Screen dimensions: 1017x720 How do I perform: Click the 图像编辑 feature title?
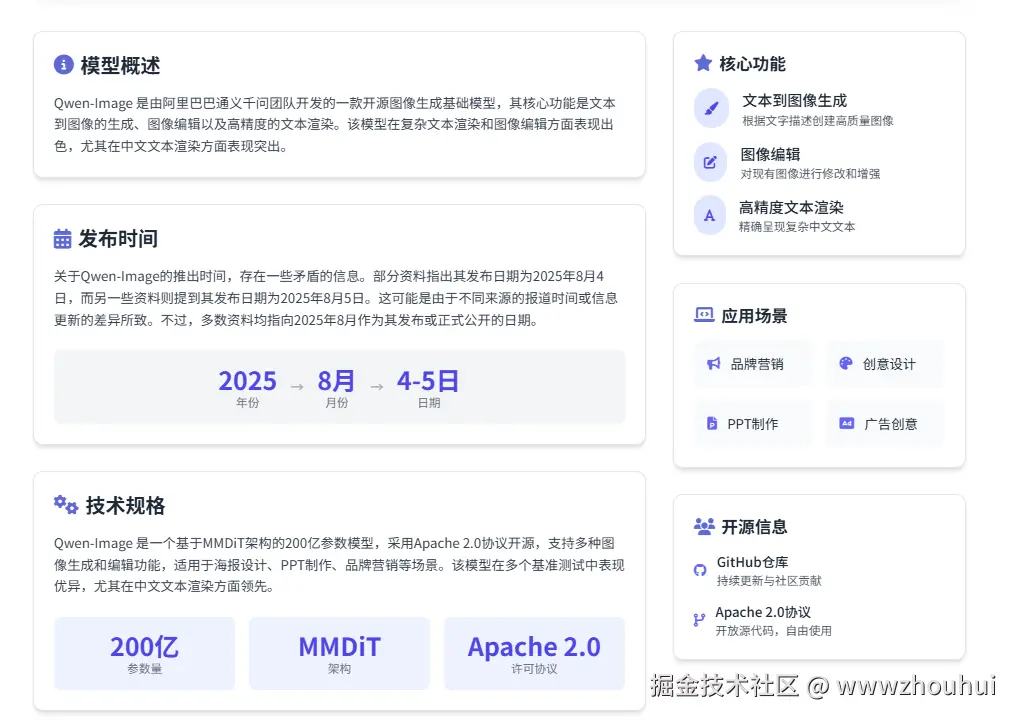point(771,154)
